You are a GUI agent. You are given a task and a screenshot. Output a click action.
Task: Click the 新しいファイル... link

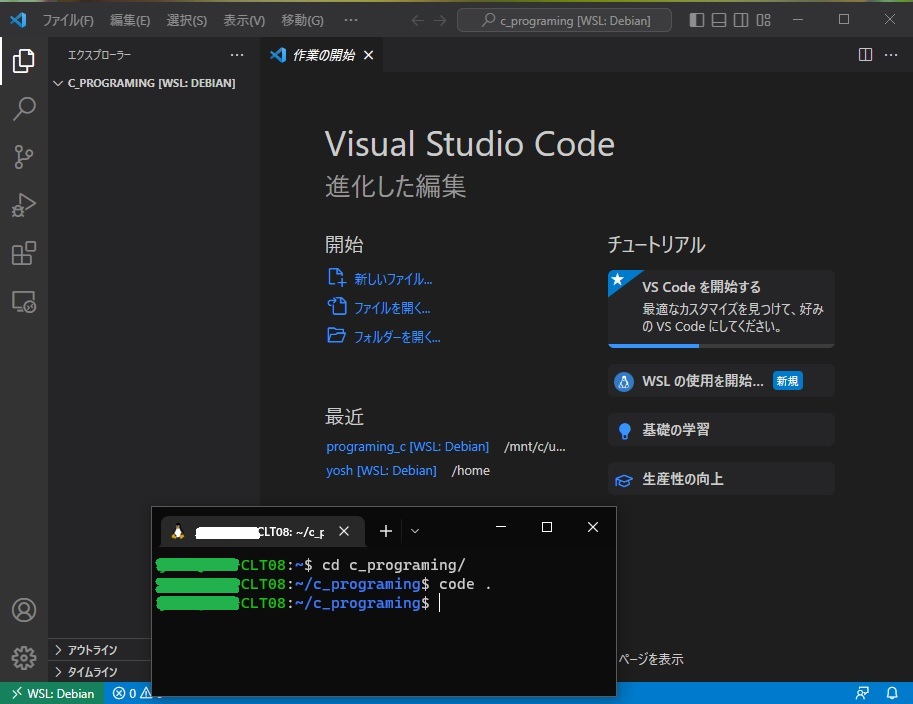[392, 279]
